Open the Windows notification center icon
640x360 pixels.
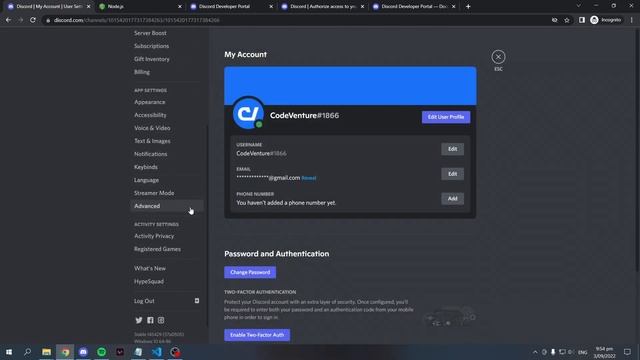coord(627,352)
